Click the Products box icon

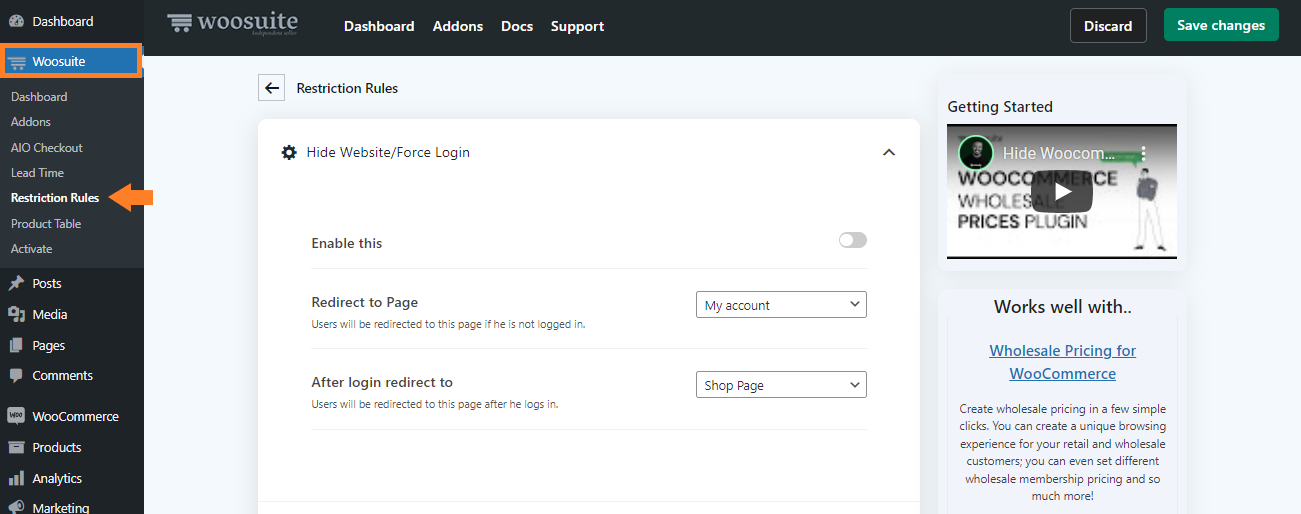[x=16, y=448]
